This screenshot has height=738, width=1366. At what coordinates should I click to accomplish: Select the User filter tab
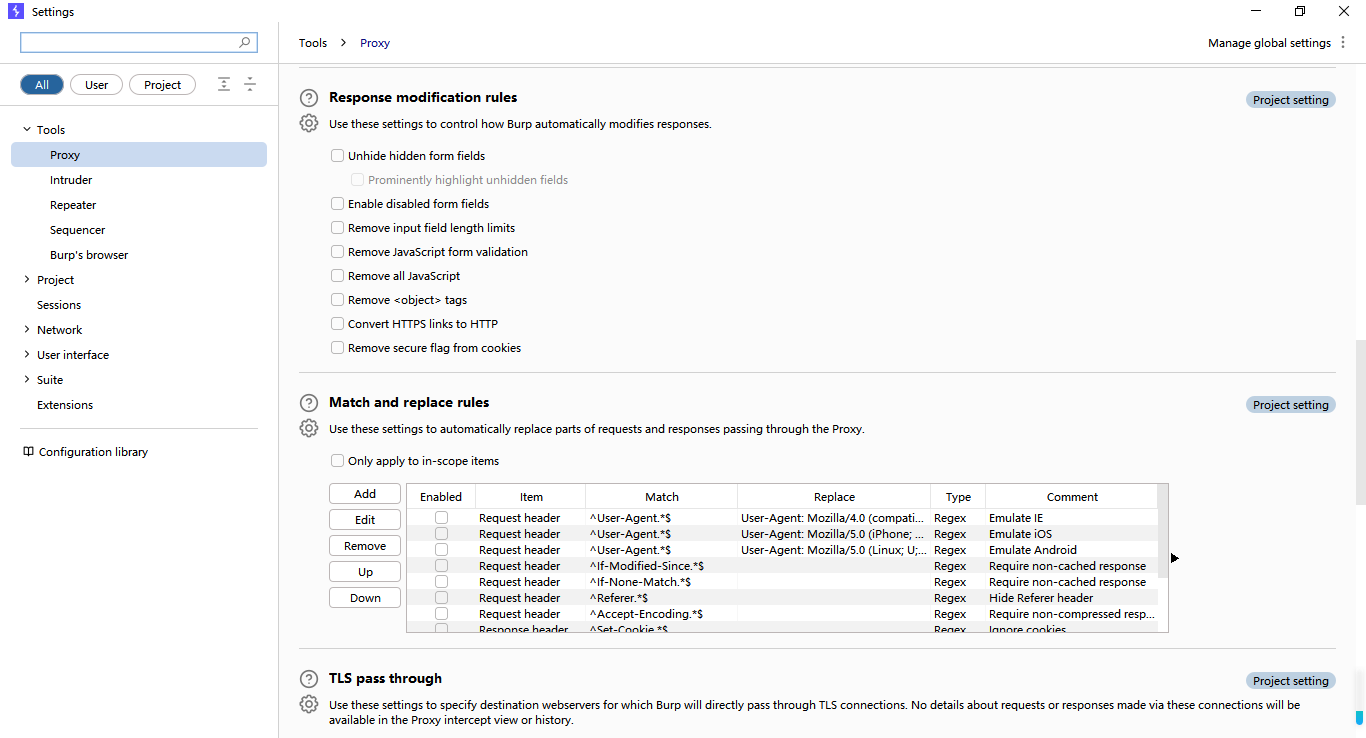pos(96,85)
